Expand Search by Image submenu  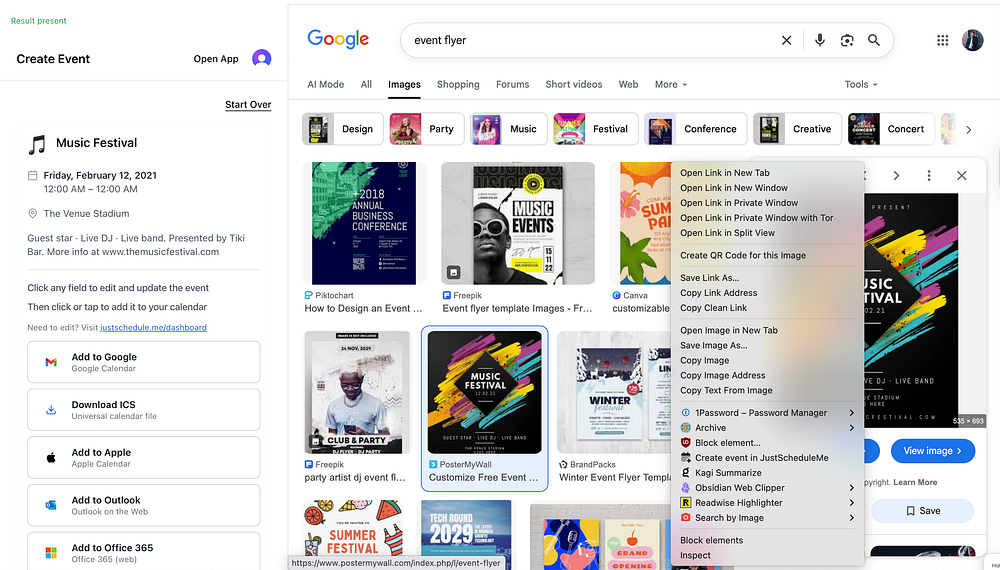click(851, 518)
